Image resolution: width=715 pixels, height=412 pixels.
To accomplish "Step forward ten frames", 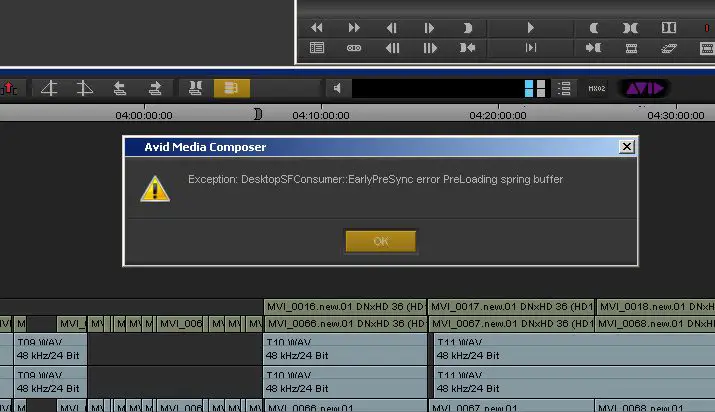I will coord(430,48).
